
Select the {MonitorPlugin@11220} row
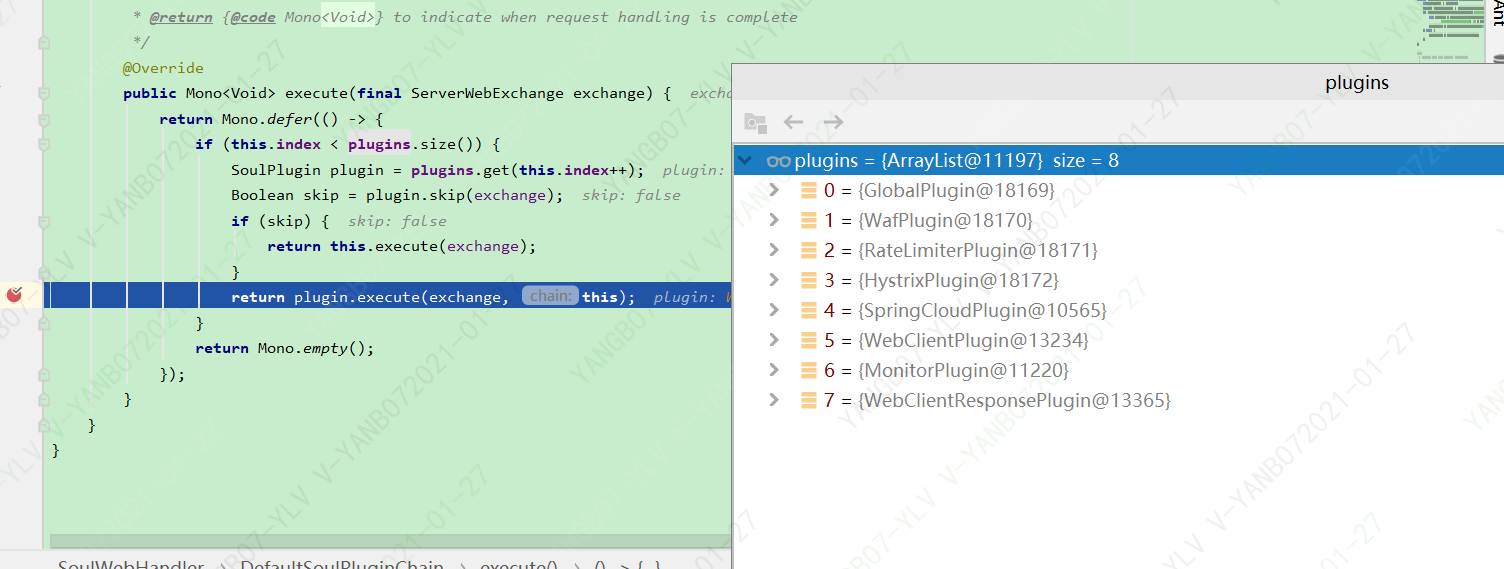click(1118, 370)
